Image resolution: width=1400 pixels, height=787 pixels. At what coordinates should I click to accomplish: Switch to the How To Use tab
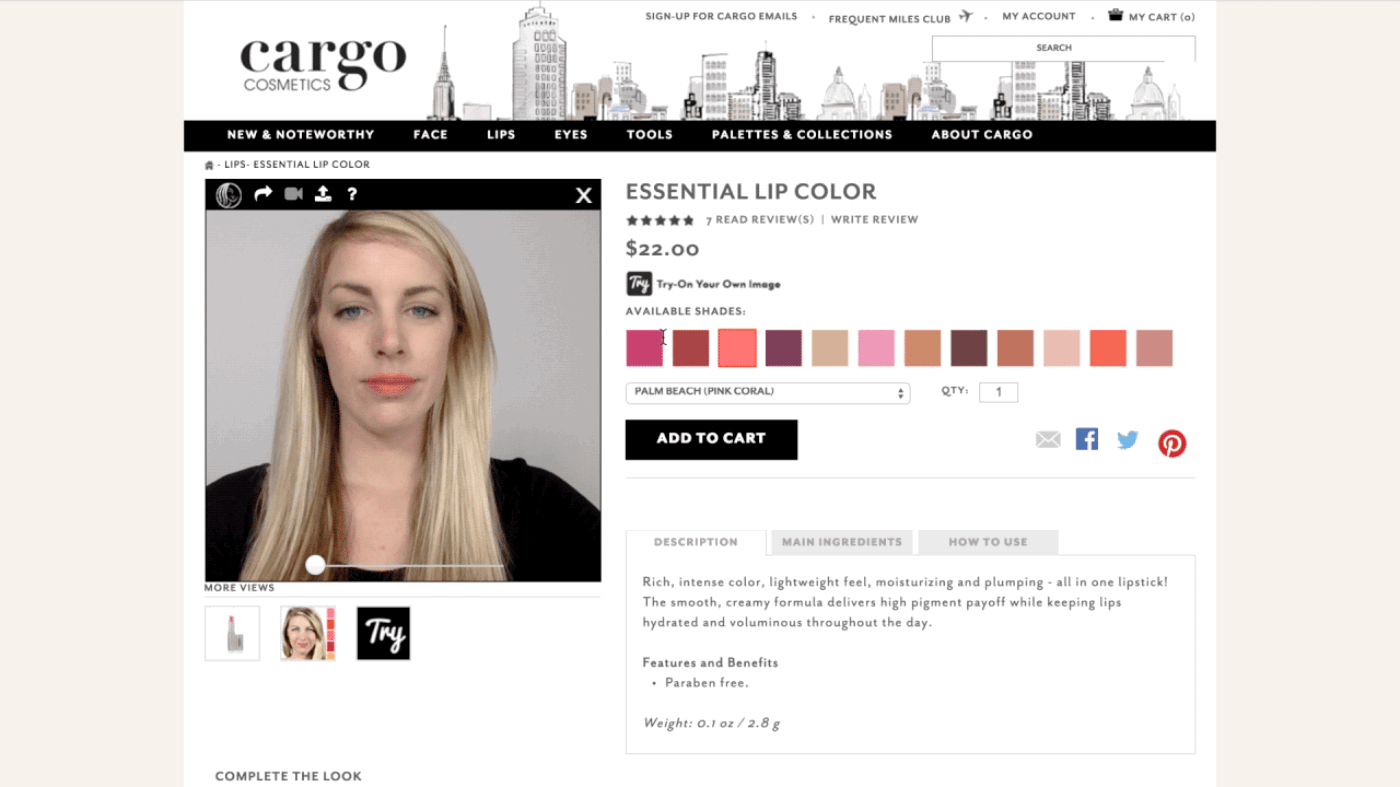(x=987, y=542)
